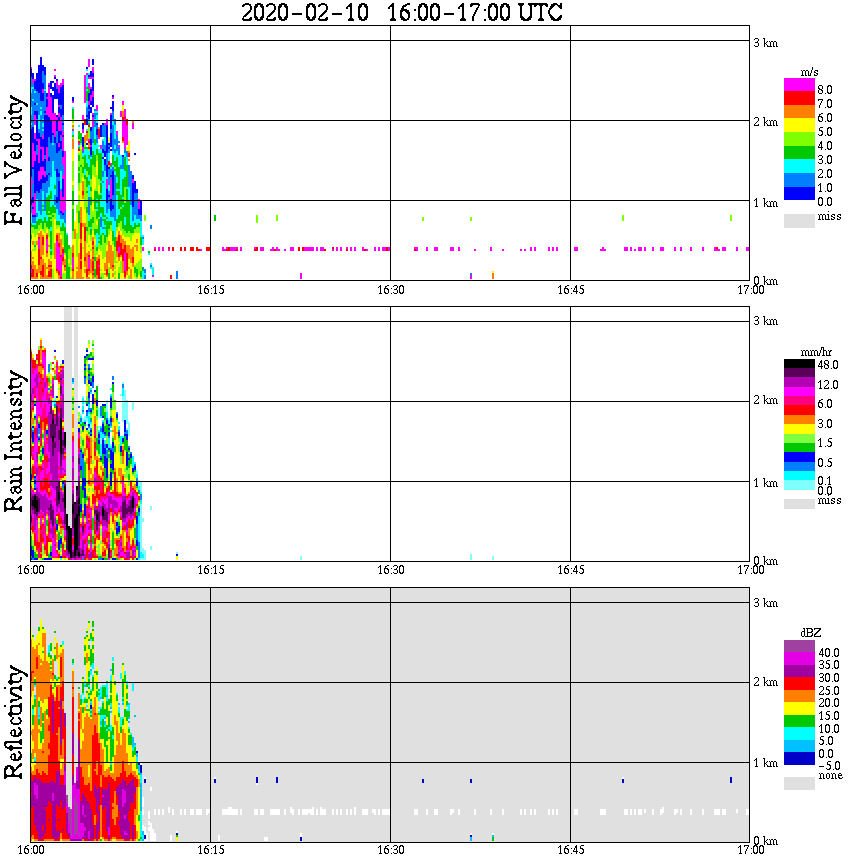Click the 'Reflectivity' axis label

(14, 722)
